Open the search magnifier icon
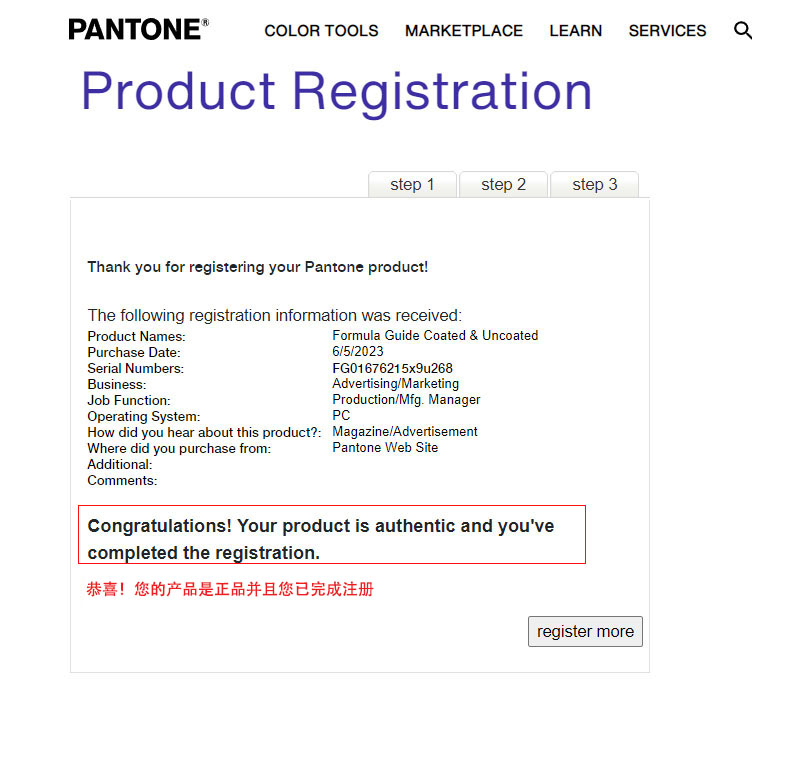This screenshot has width=800, height=761. pyautogui.click(x=743, y=31)
